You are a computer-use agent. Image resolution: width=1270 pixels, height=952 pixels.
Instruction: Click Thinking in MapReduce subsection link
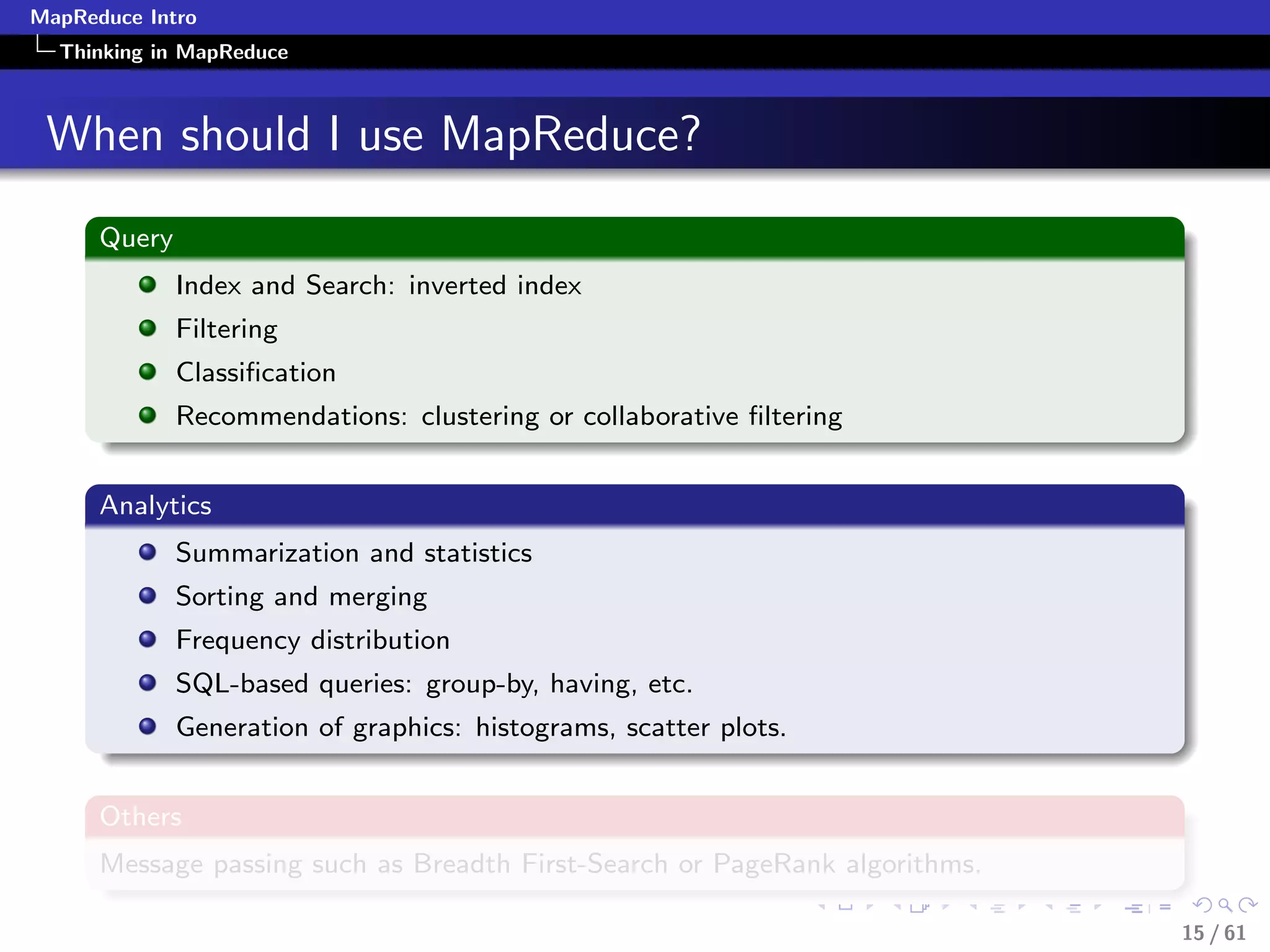pyautogui.click(x=174, y=51)
